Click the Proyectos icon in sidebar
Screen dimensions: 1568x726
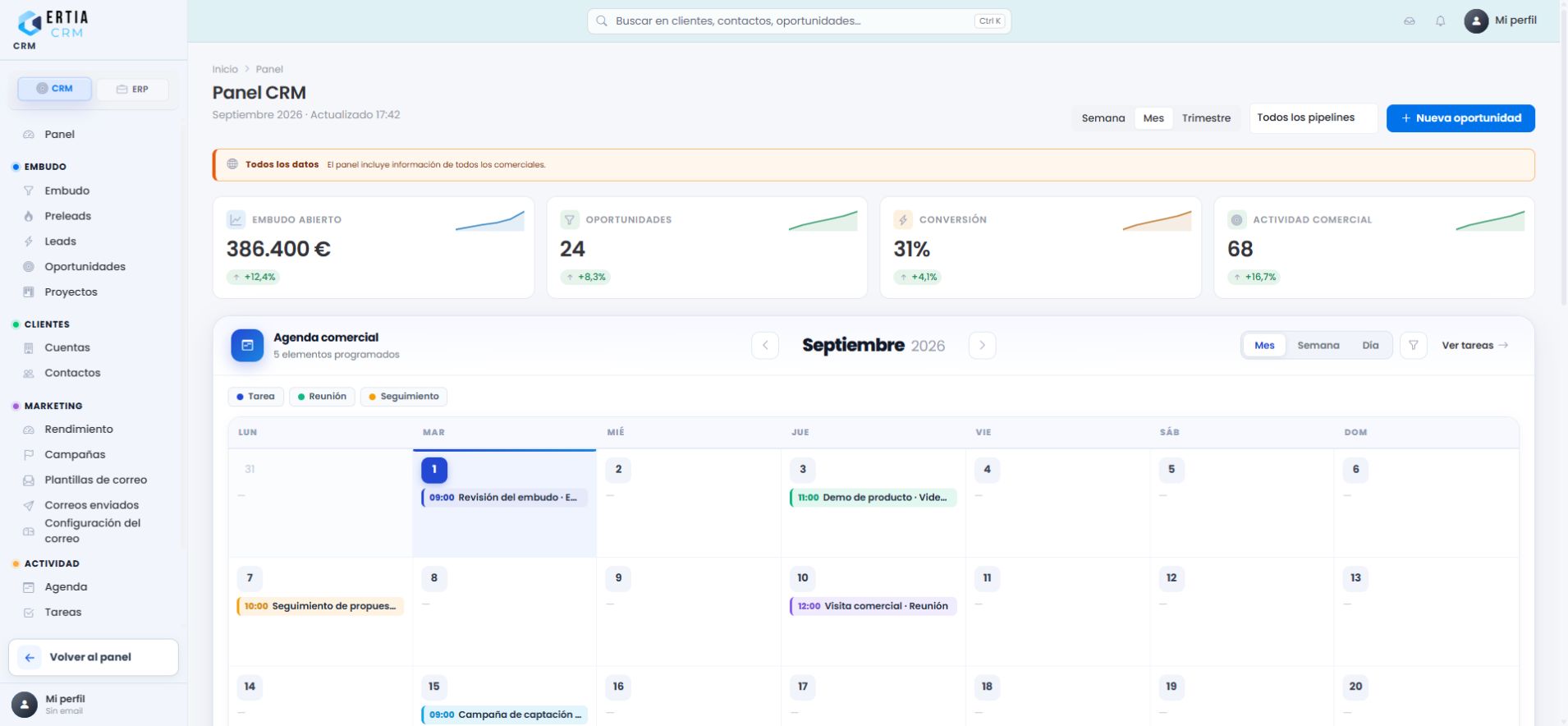[29, 292]
